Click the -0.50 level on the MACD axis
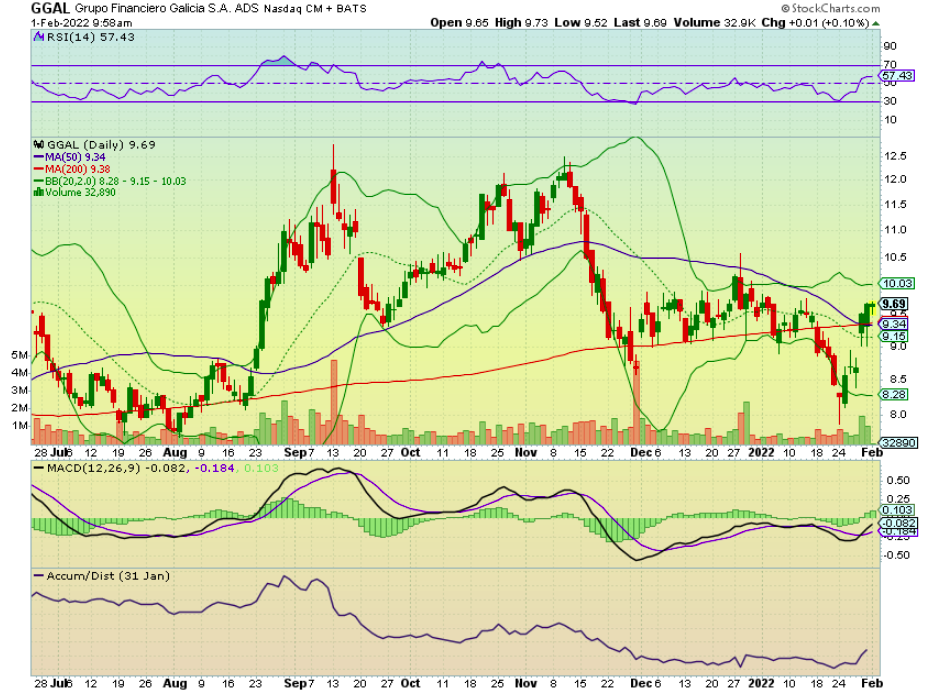This screenshot has height=696, width=927. tap(896, 555)
